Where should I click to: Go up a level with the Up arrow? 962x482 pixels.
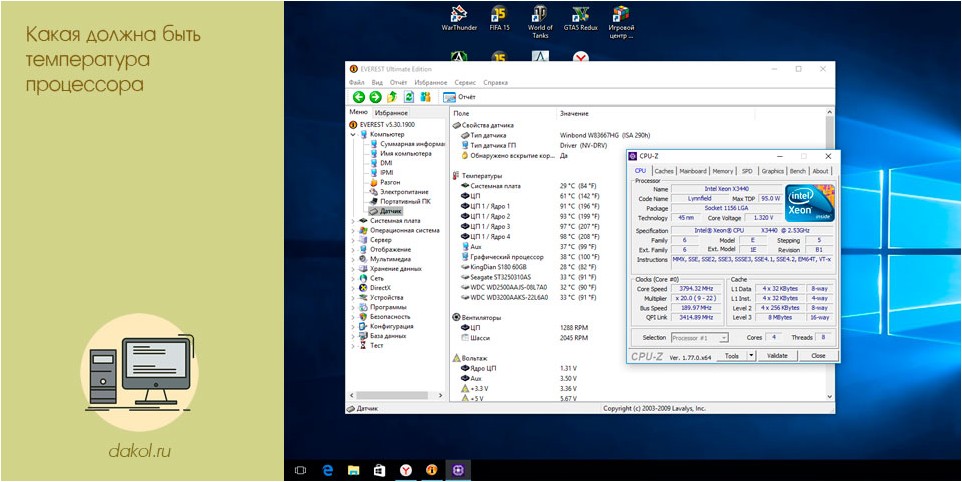click(x=392, y=97)
